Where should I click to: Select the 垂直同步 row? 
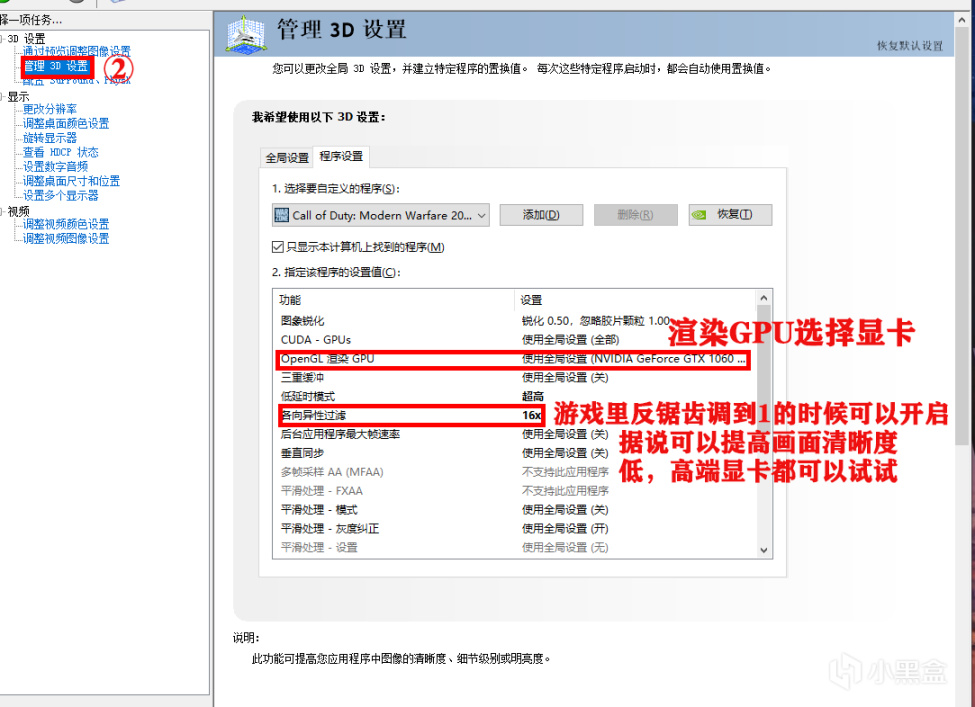pos(515,453)
